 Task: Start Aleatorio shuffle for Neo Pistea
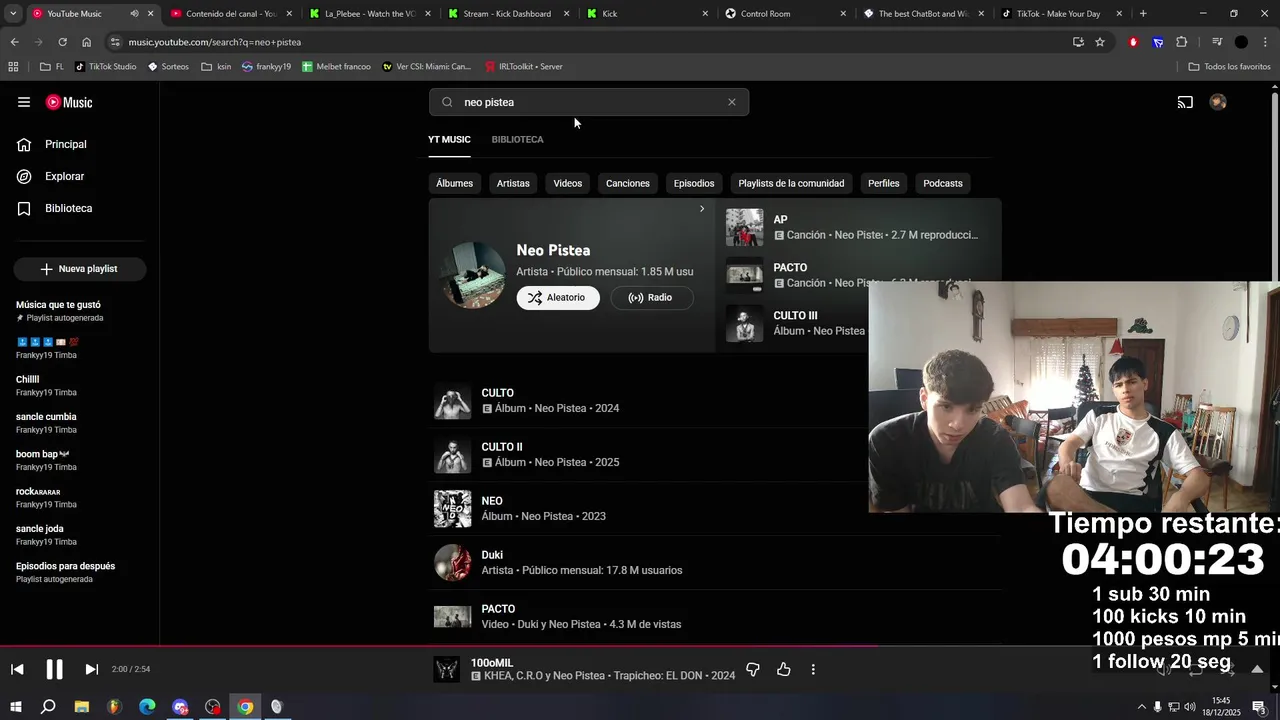(558, 297)
